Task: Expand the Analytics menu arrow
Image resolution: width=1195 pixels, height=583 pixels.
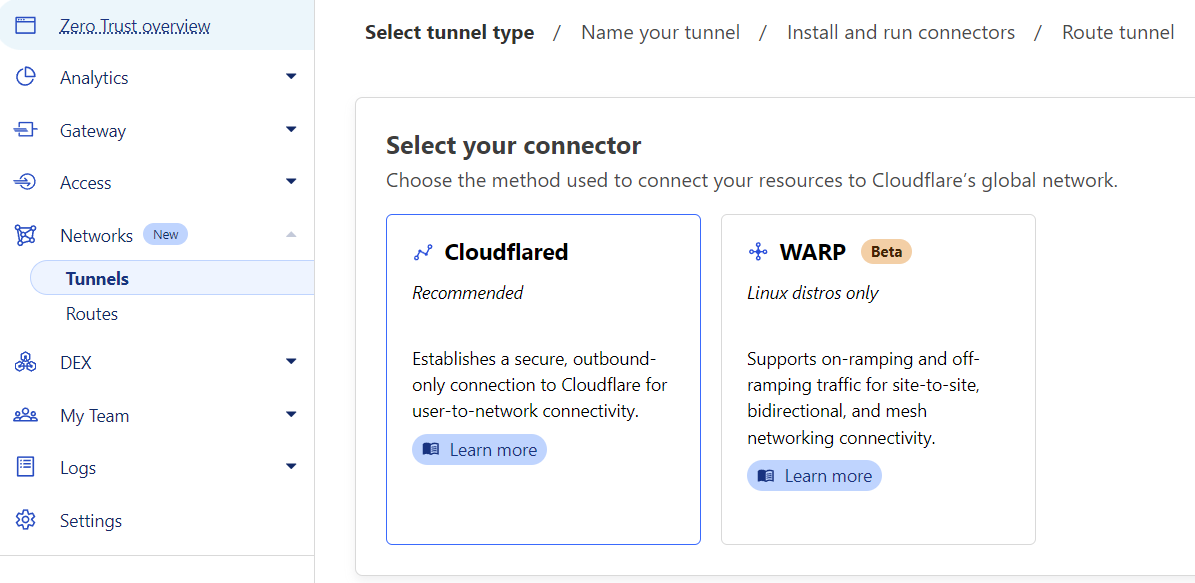Action: click(291, 76)
